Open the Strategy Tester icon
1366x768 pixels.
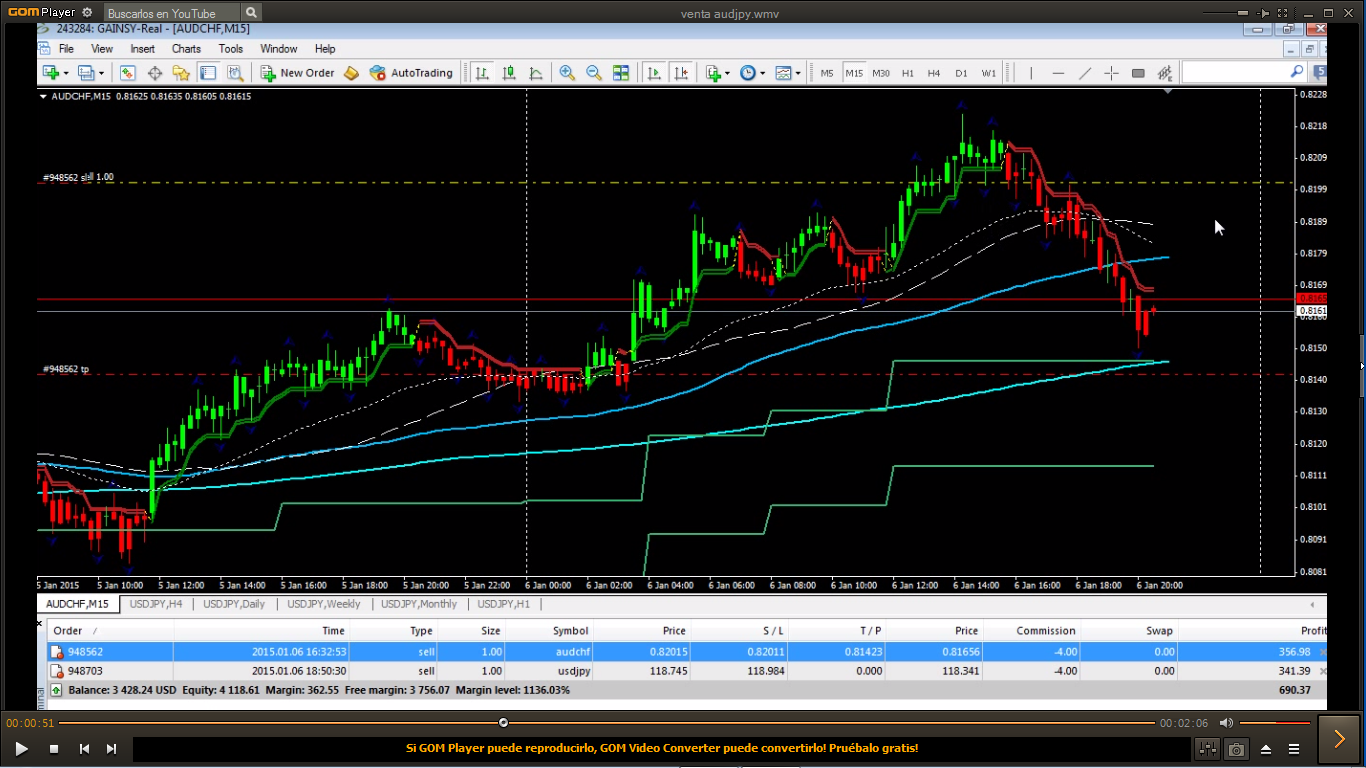235,73
